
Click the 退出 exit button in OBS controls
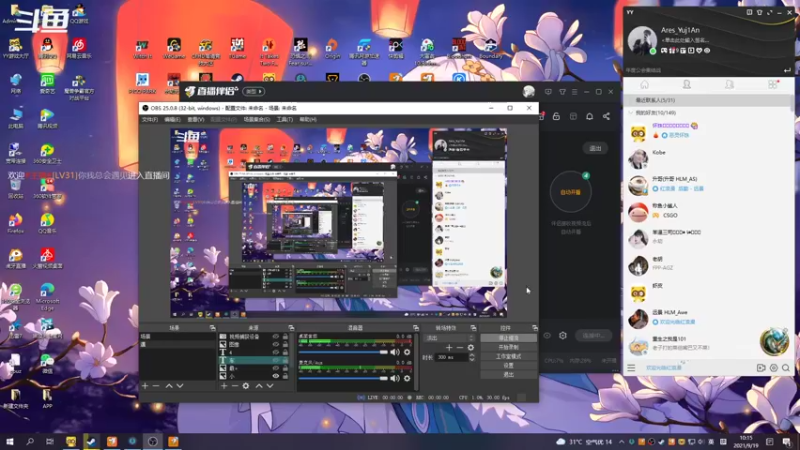[508, 374]
